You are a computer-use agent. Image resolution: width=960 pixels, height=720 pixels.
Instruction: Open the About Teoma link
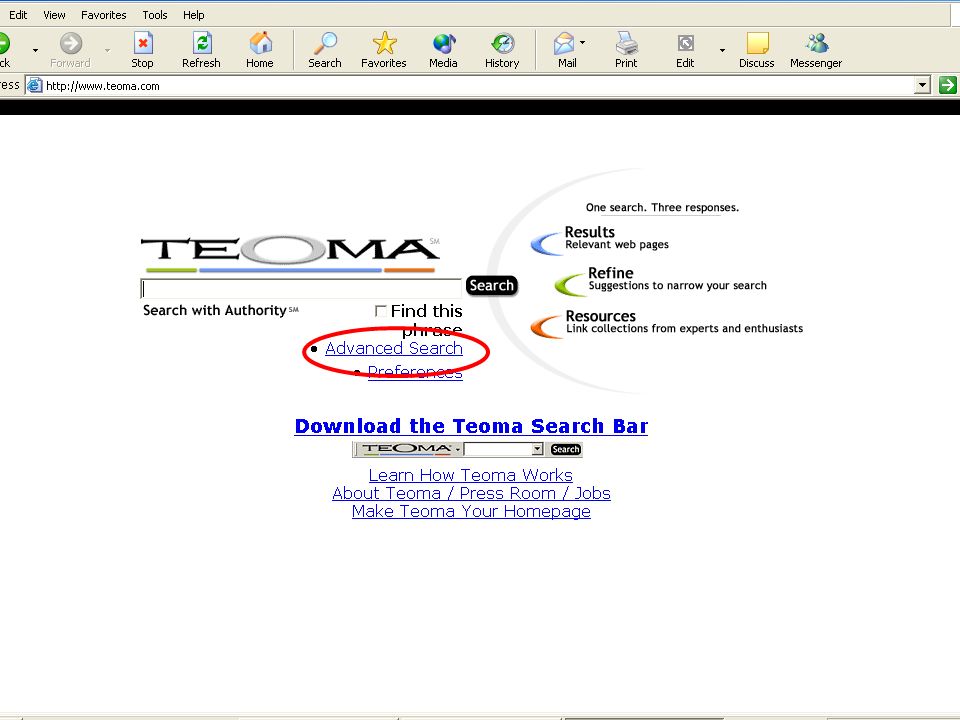(386, 493)
